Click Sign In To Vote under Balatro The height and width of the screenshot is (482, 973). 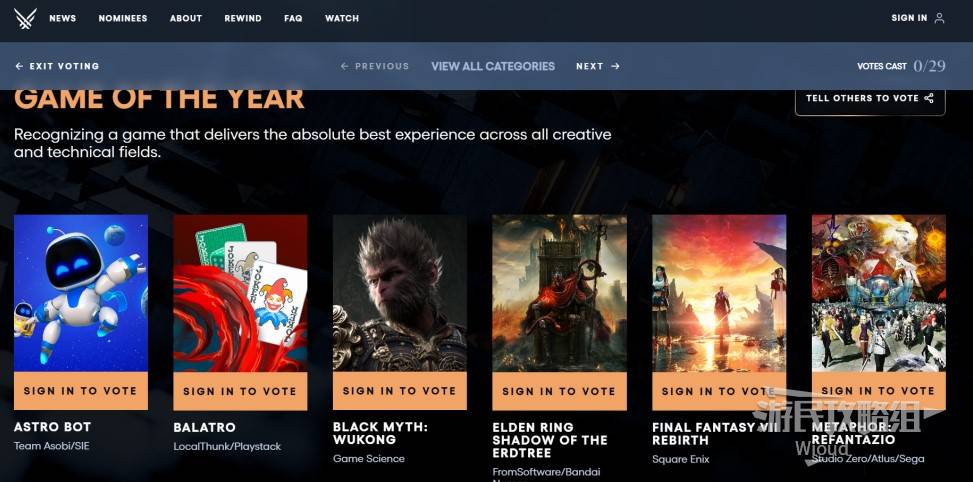[x=240, y=391]
